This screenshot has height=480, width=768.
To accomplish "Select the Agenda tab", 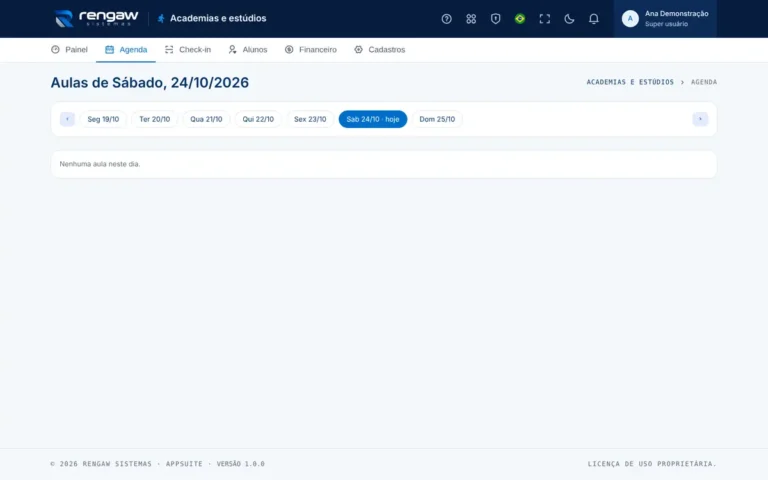I will point(126,49).
